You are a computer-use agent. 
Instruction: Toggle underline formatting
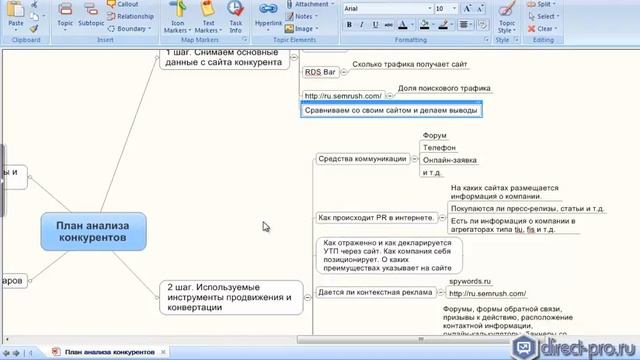click(375, 25)
